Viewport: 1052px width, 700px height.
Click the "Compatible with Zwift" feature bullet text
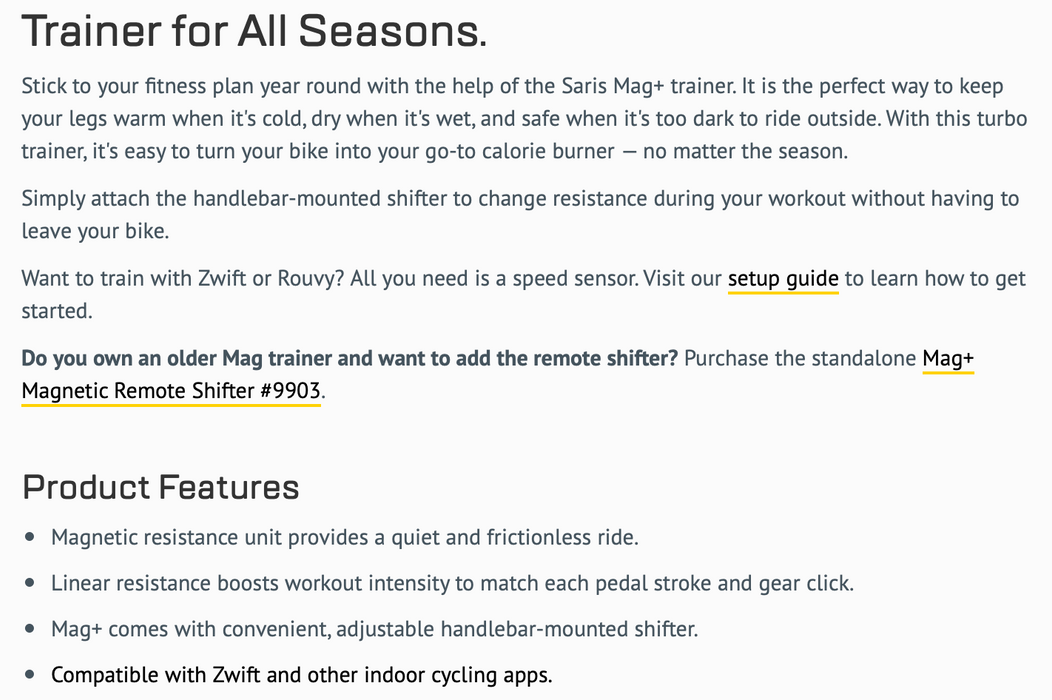coord(301,675)
